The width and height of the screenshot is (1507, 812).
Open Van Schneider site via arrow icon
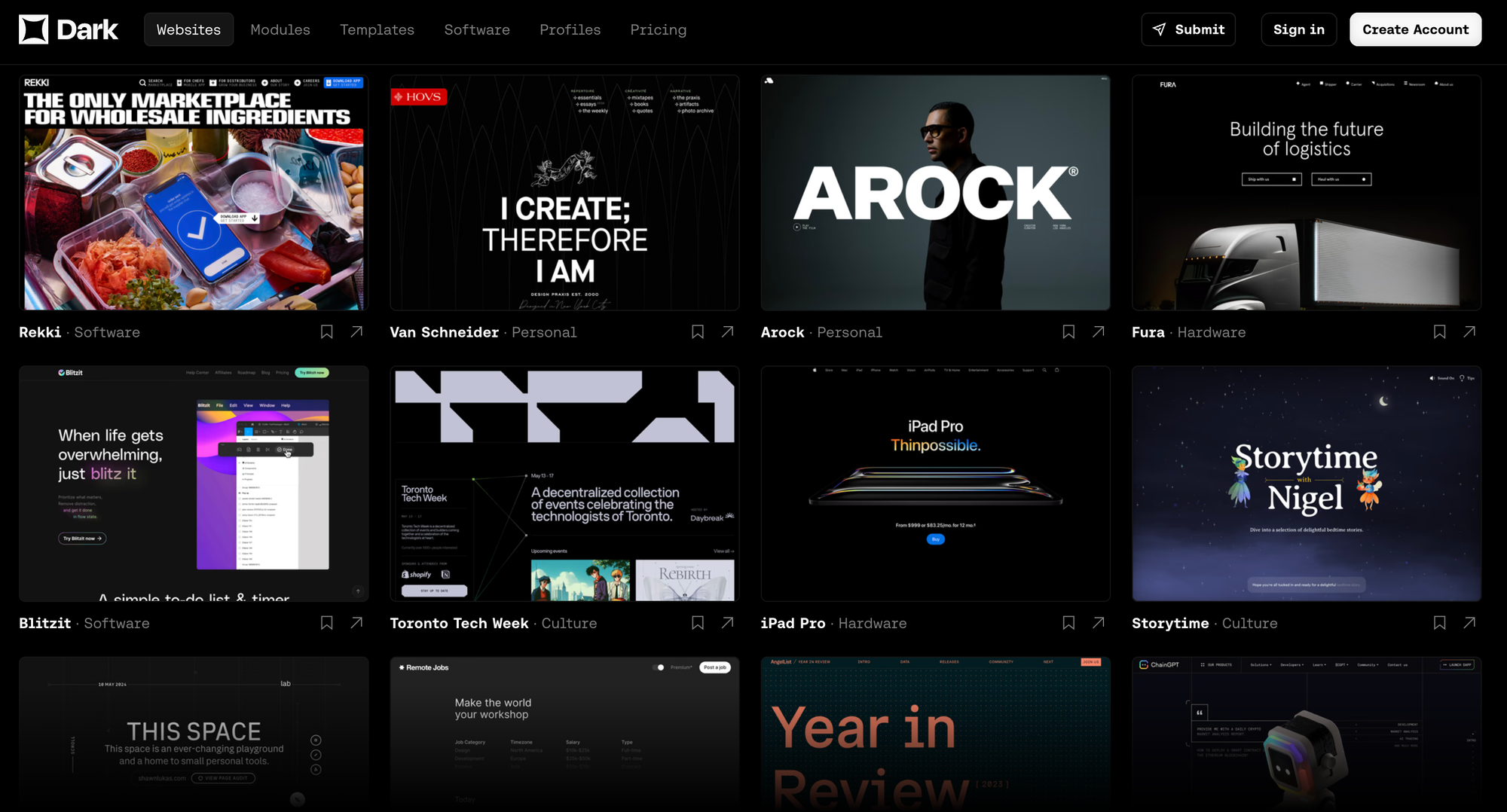727,332
